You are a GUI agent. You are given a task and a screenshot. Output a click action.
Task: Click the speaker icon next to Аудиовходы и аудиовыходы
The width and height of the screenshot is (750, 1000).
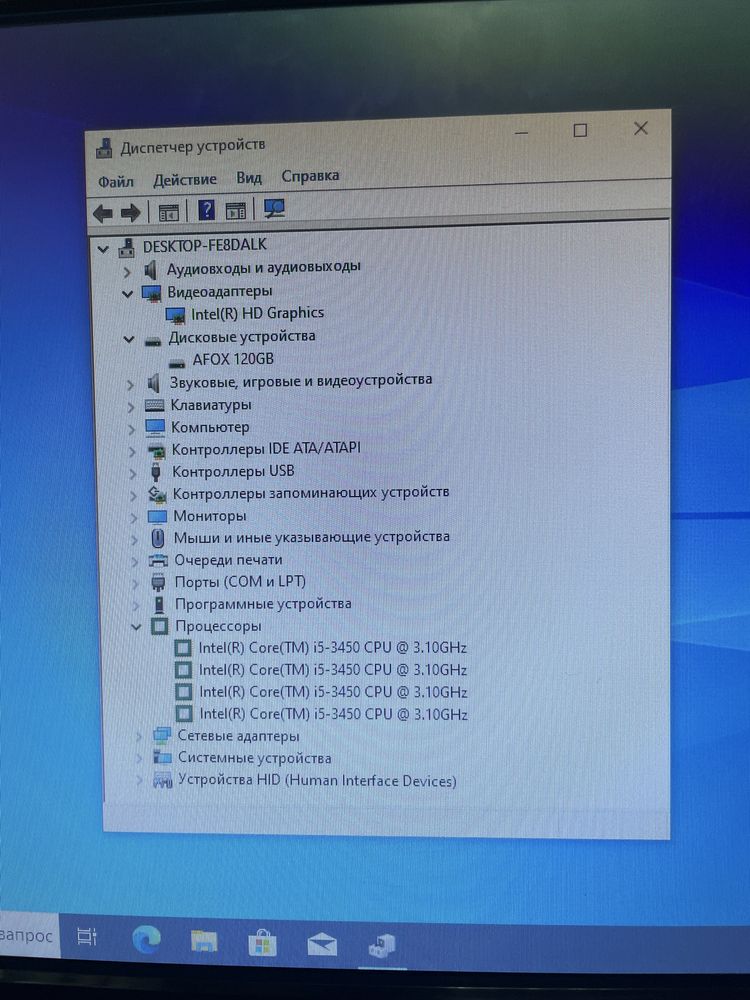pos(151,270)
